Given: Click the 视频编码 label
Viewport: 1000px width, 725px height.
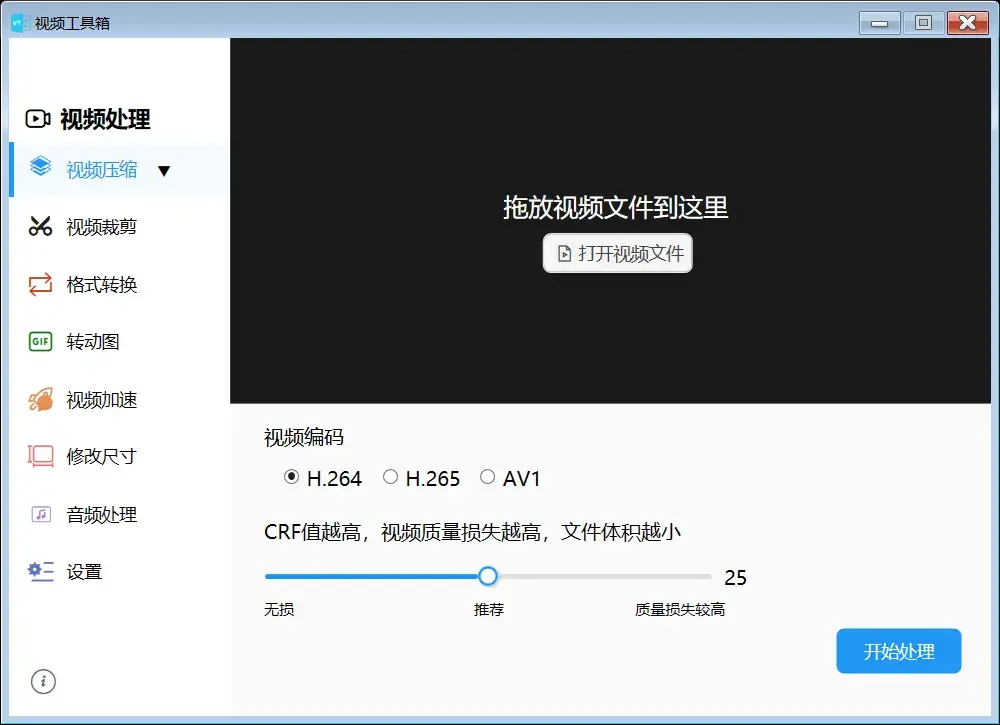Looking at the screenshot, I should 304,437.
